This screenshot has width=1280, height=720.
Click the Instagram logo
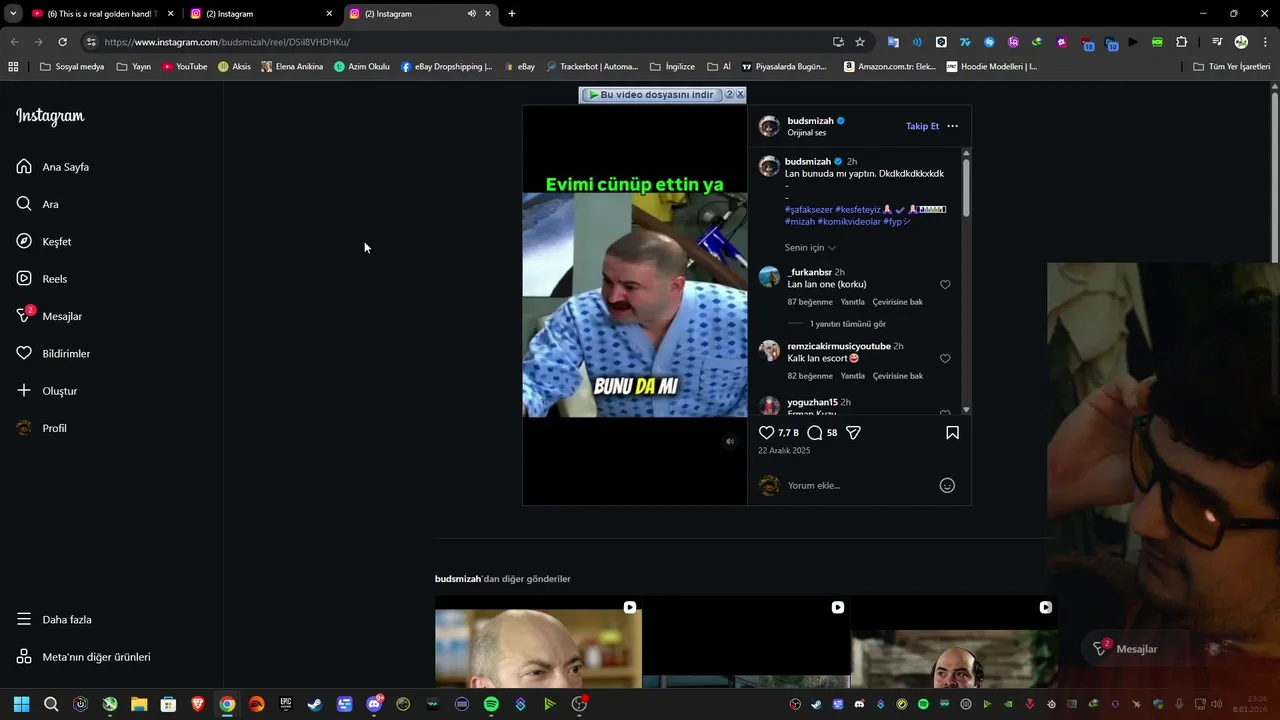[50, 116]
